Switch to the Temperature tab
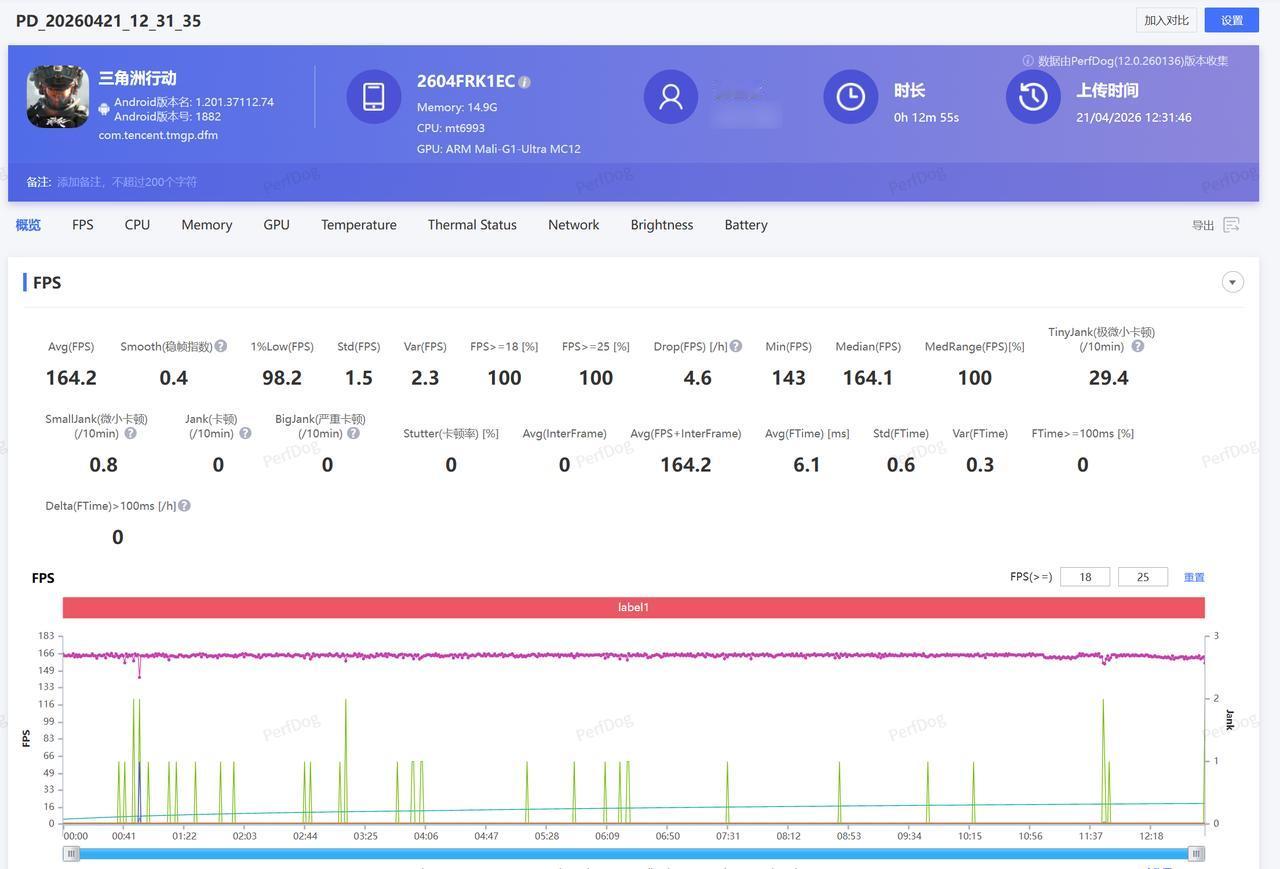Screen dimensions: 1280x869 [358, 225]
